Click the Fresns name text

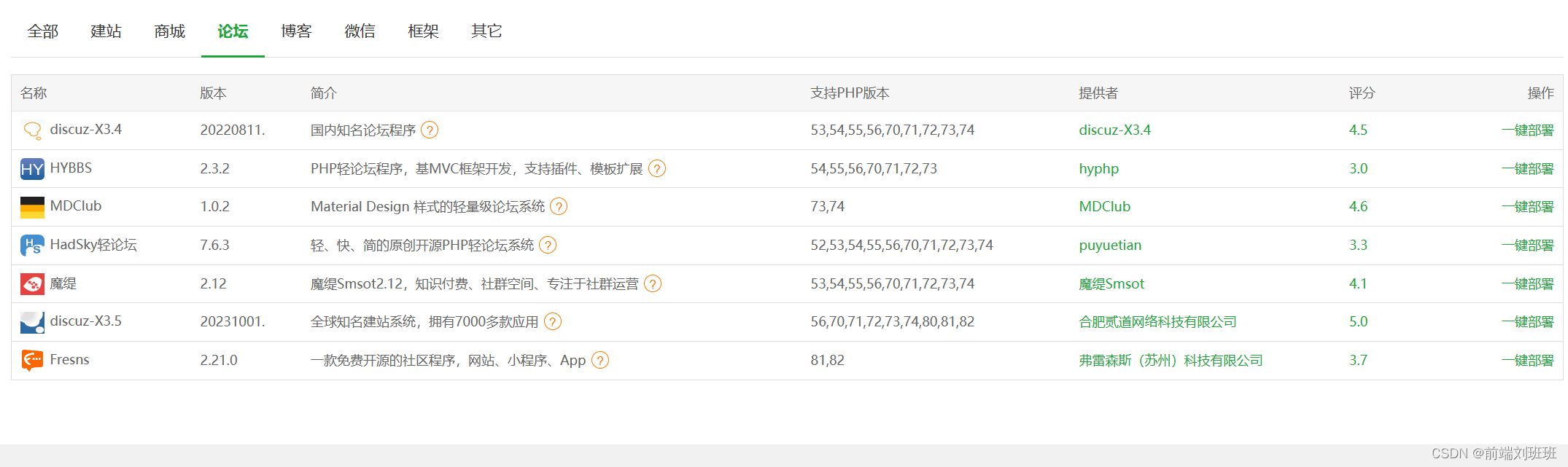69,360
